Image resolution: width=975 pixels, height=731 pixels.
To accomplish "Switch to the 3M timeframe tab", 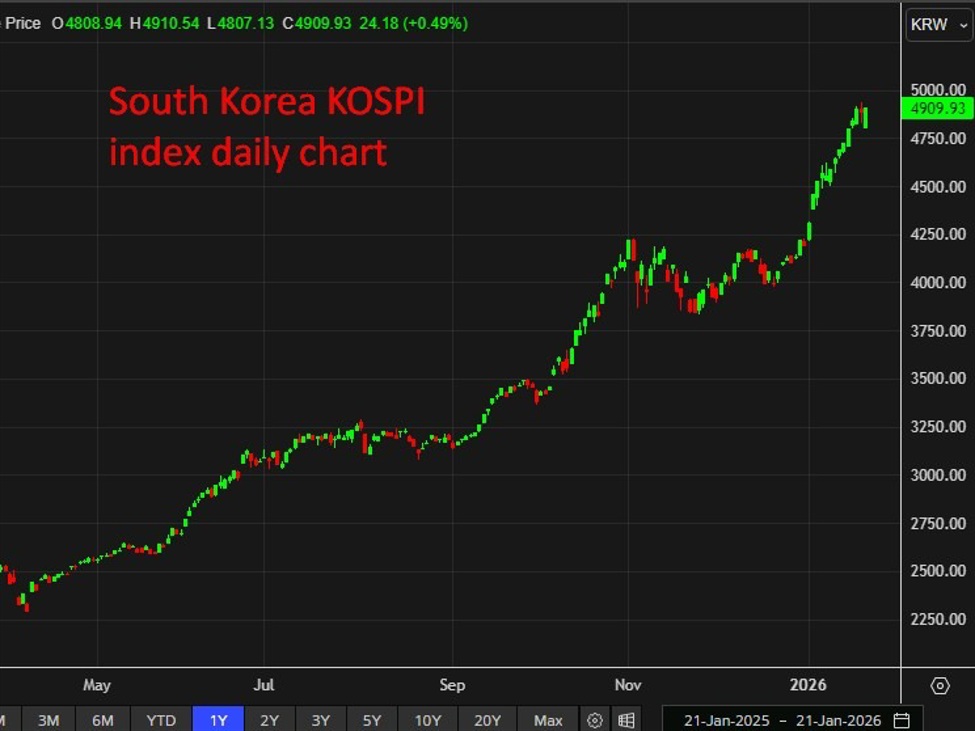I will click(48, 719).
